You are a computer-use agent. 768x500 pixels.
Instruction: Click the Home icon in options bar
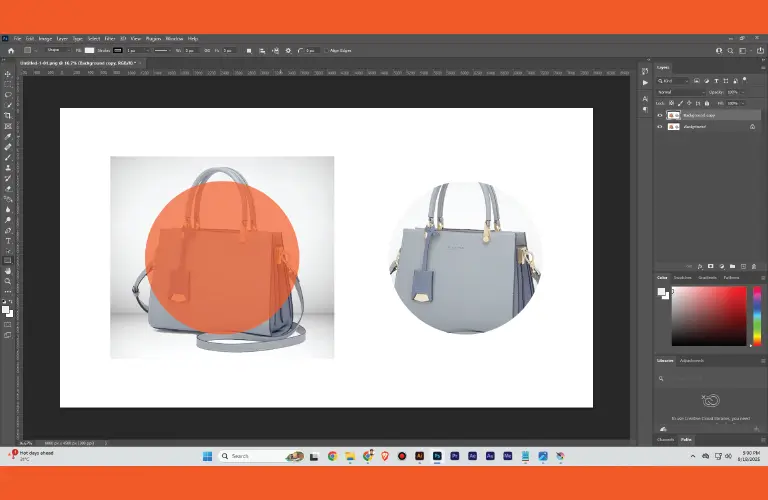[11, 50]
